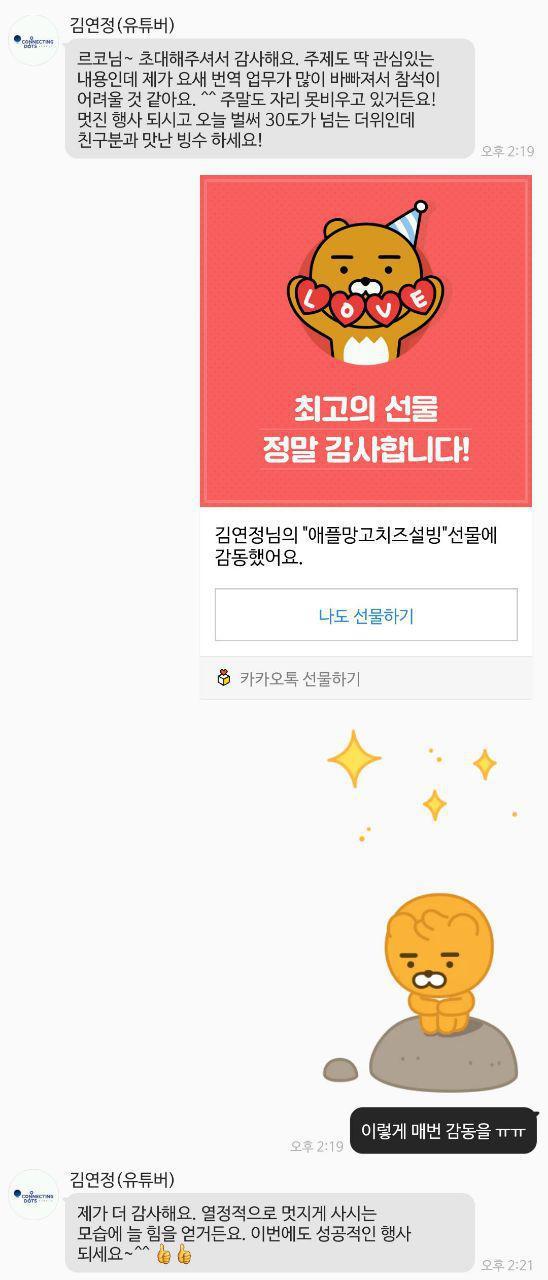The image size is (548, 1280).
Task: Tap the large yellow sparkle star
Action: pyautogui.click(x=354, y=760)
